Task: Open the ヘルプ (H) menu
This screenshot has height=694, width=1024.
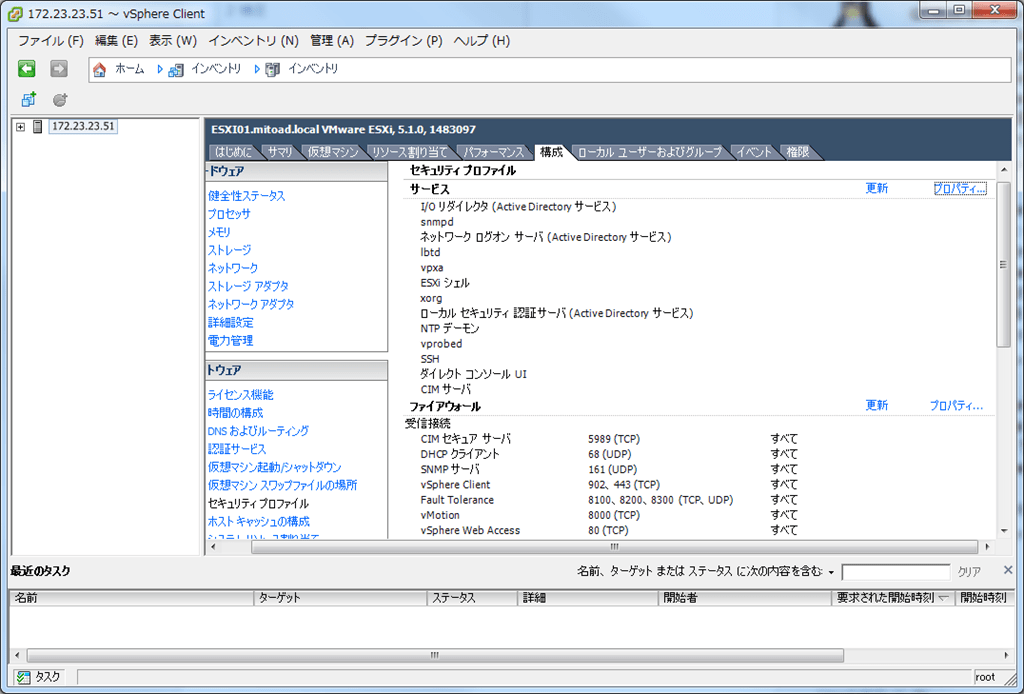Action: tap(481, 40)
